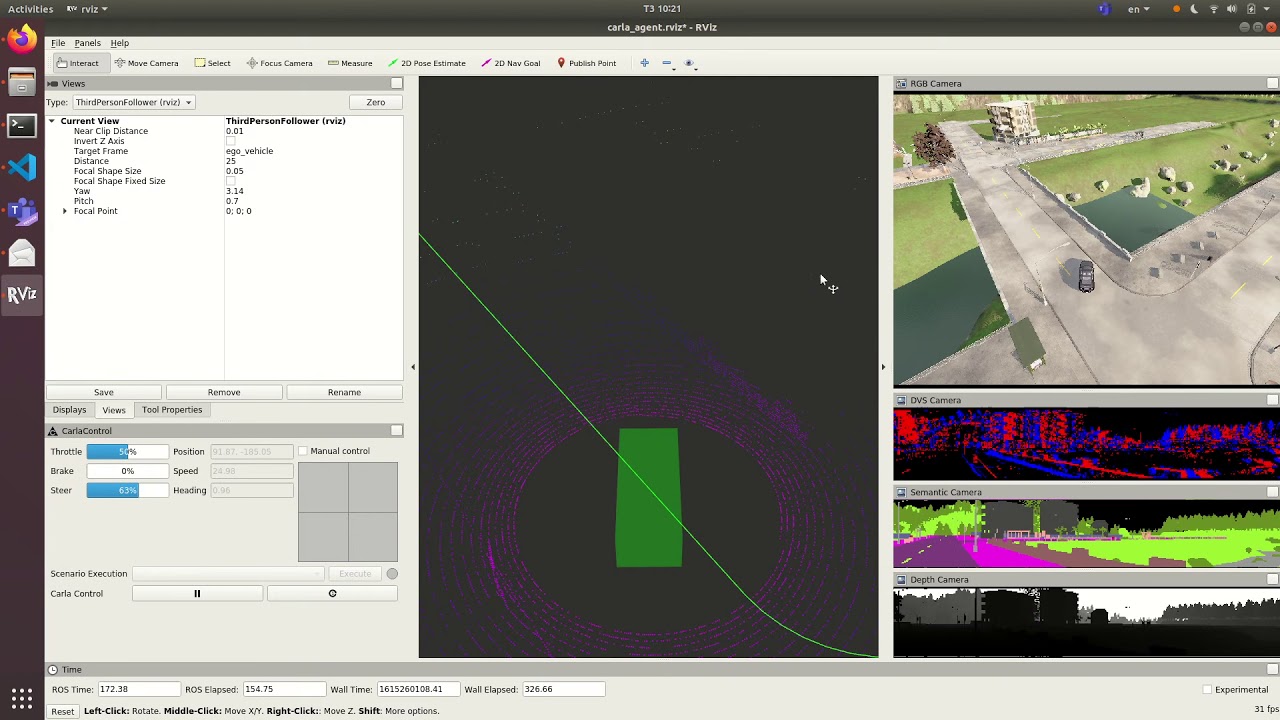Image resolution: width=1280 pixels, height=720 pixels.
Task: Open the en input language menu
Action: click(1138, 9)
